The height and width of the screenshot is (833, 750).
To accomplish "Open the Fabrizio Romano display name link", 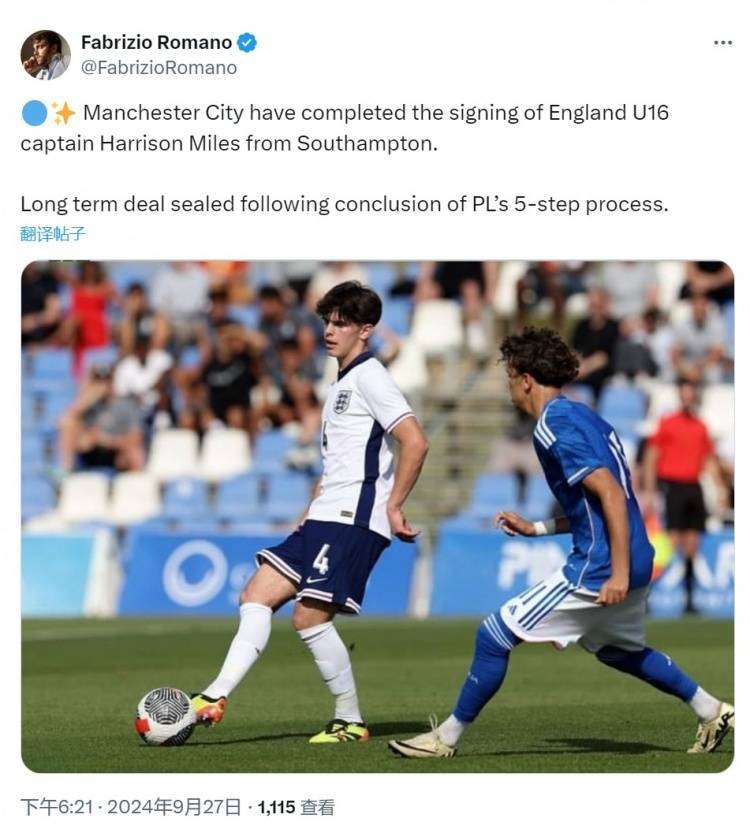I will coord(155,42).
